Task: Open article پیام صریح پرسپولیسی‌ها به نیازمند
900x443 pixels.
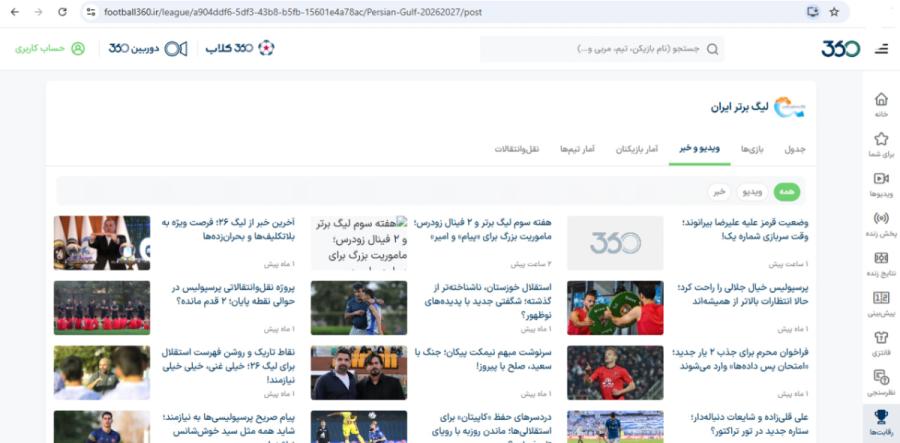Action: tap(229, 428)
